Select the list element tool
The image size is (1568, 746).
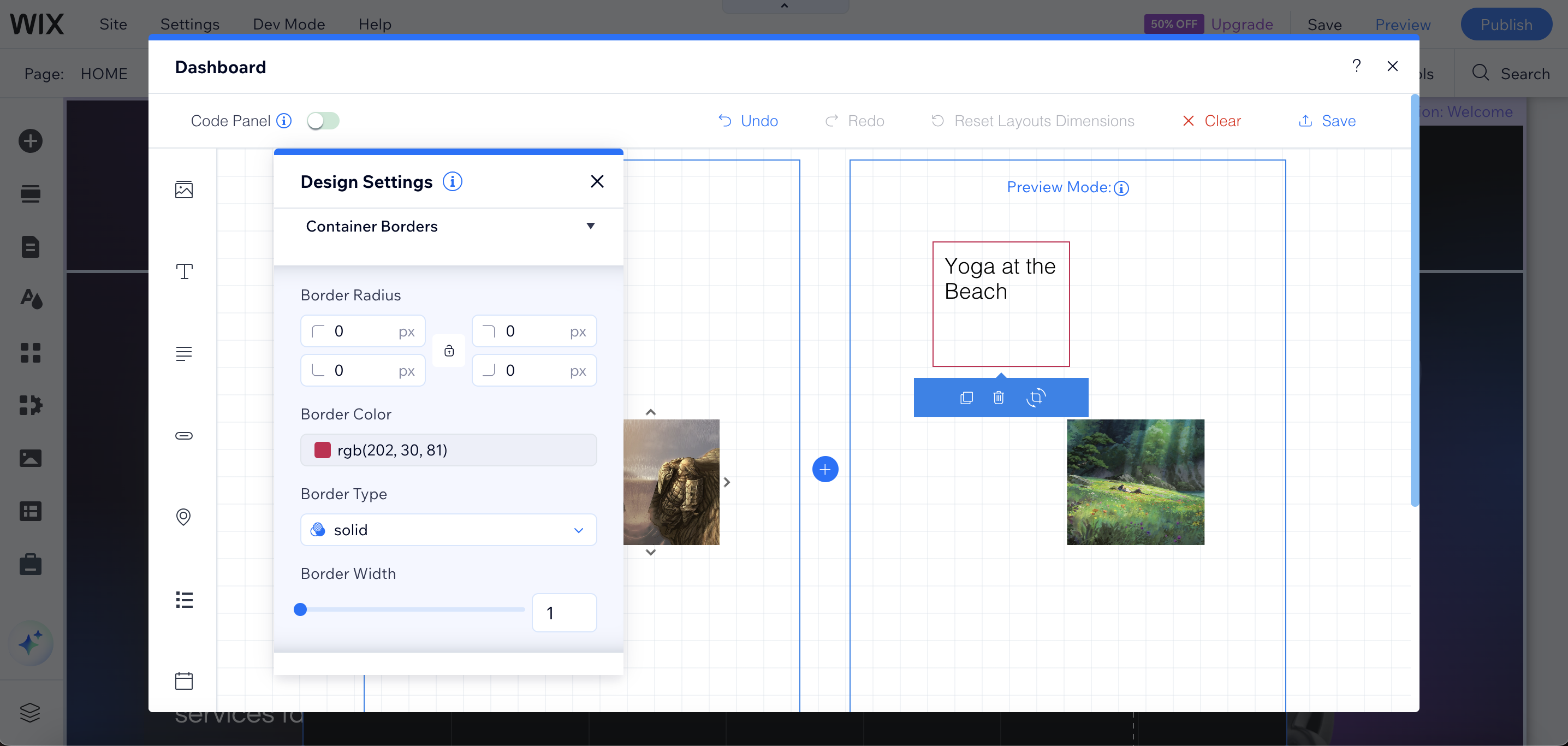(184, 599)
